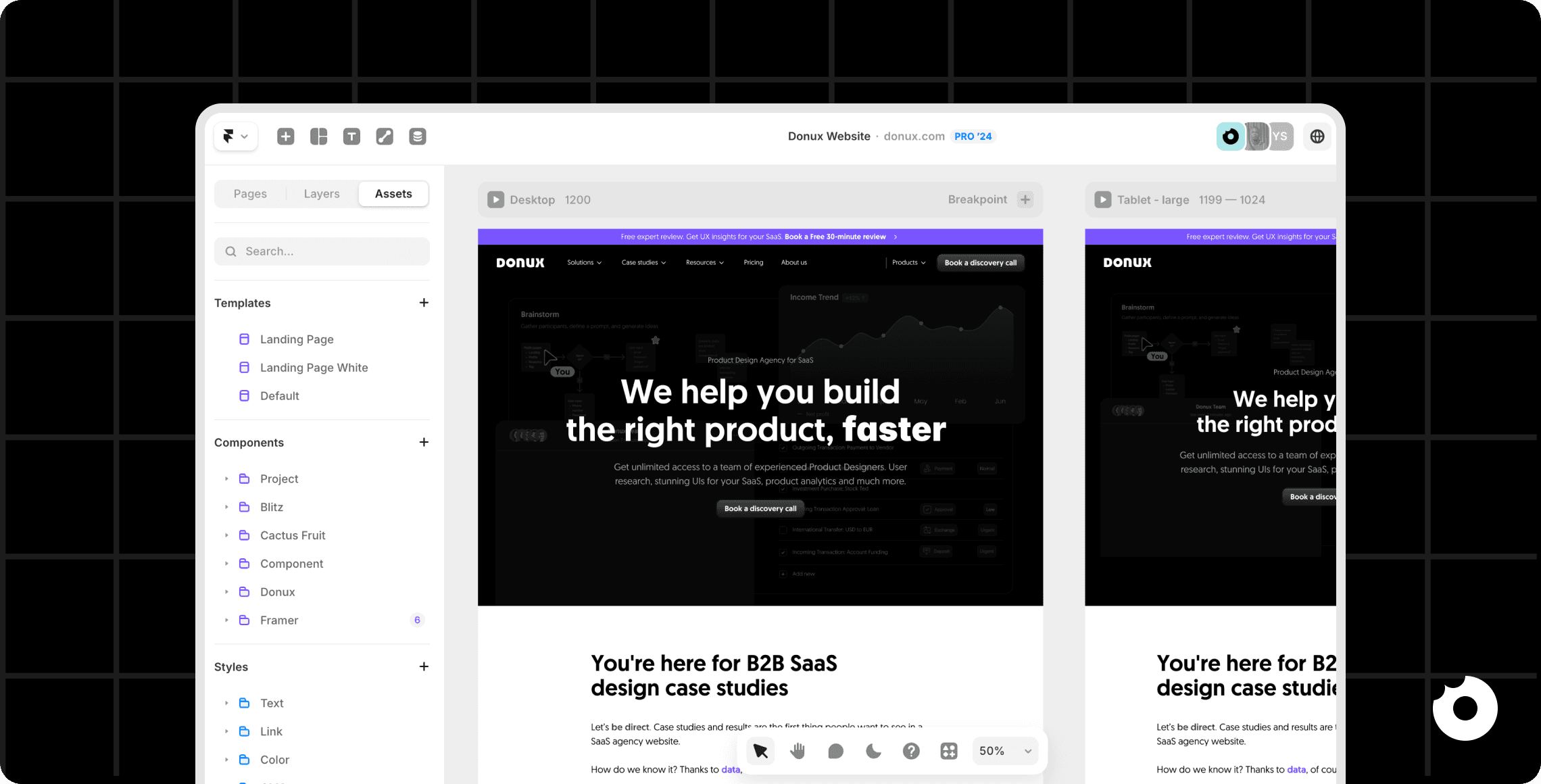Open the 50% zoom level dropdown

point(1005,750)
